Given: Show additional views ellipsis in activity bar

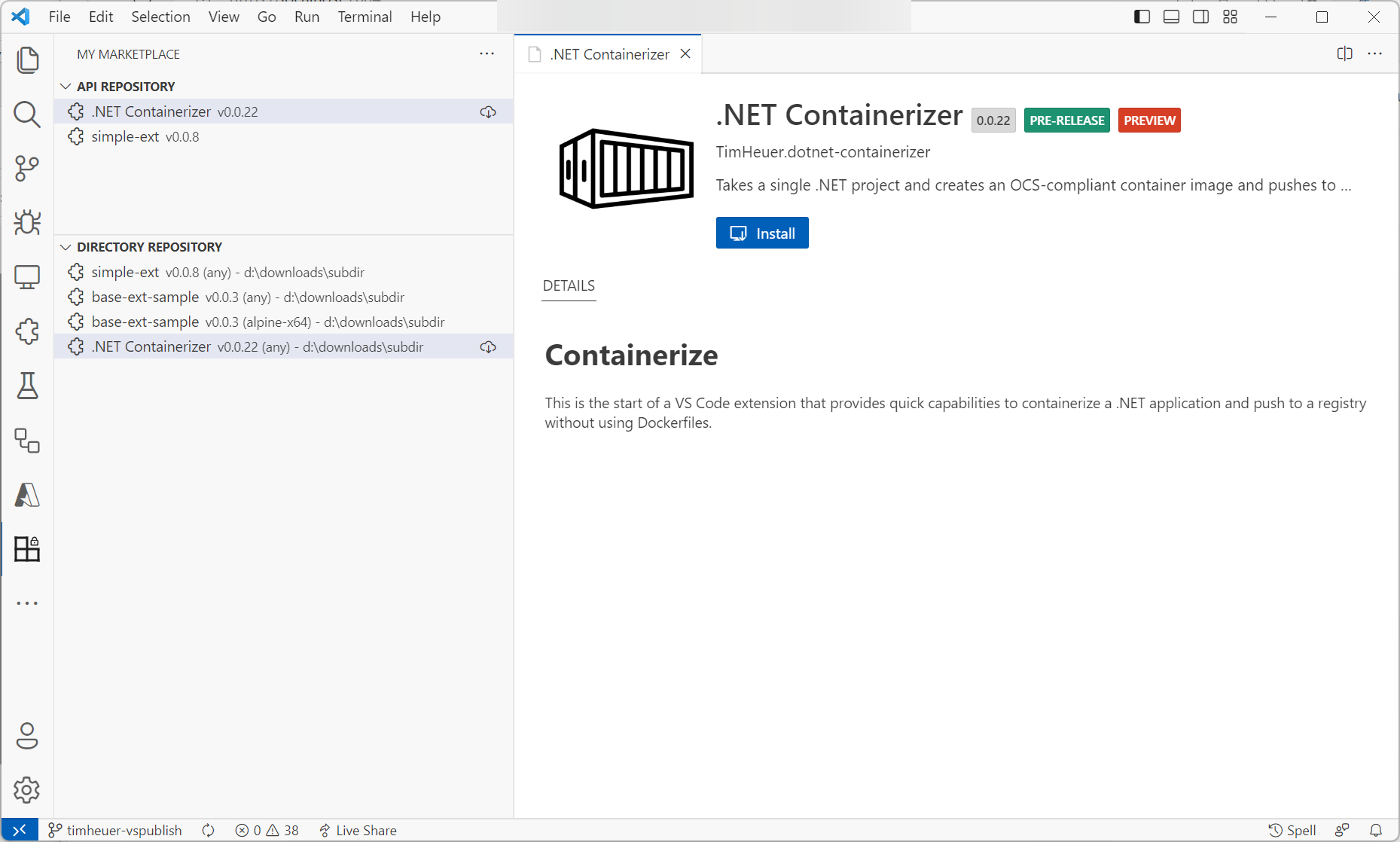Looking at the screenshot, I should pyautogui.click(x=27, y=603).
